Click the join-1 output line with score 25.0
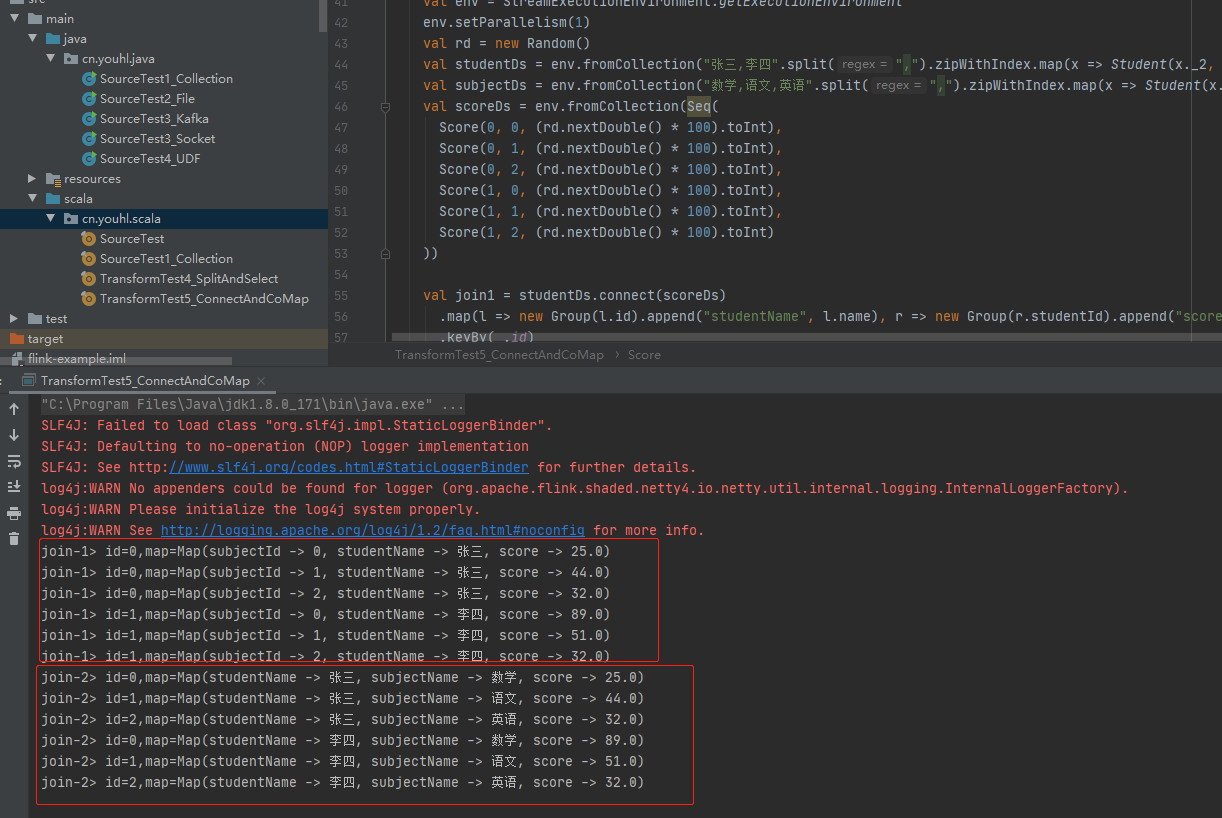1222x818 pixels. pos(325,551)
